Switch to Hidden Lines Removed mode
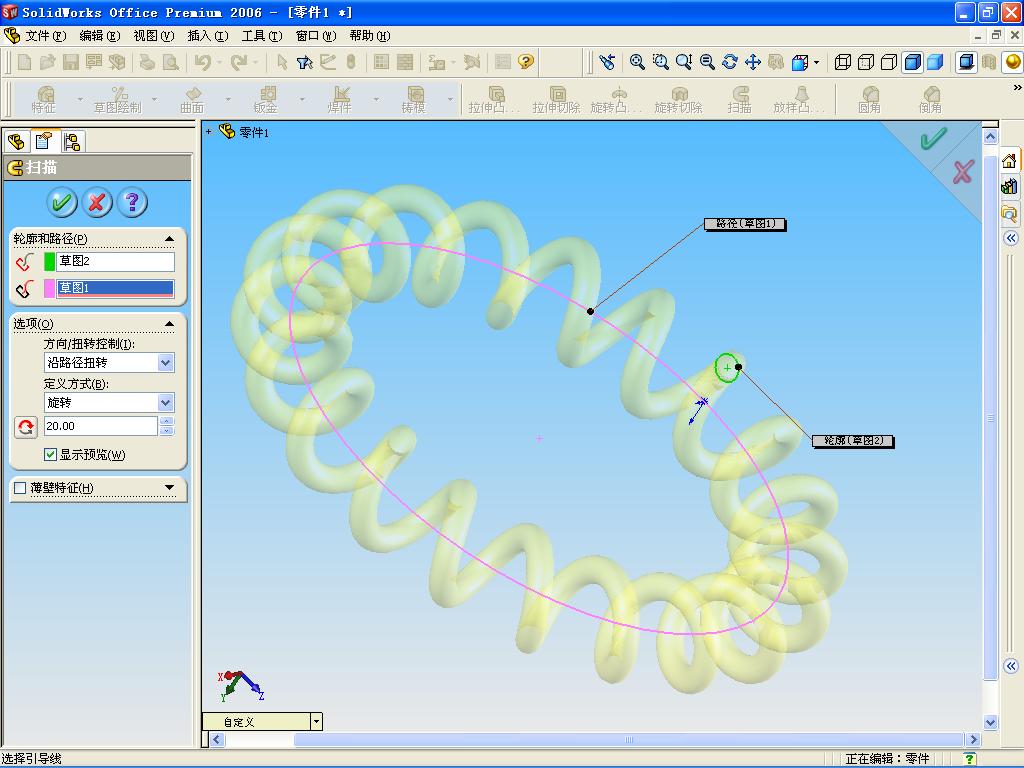 888,62
